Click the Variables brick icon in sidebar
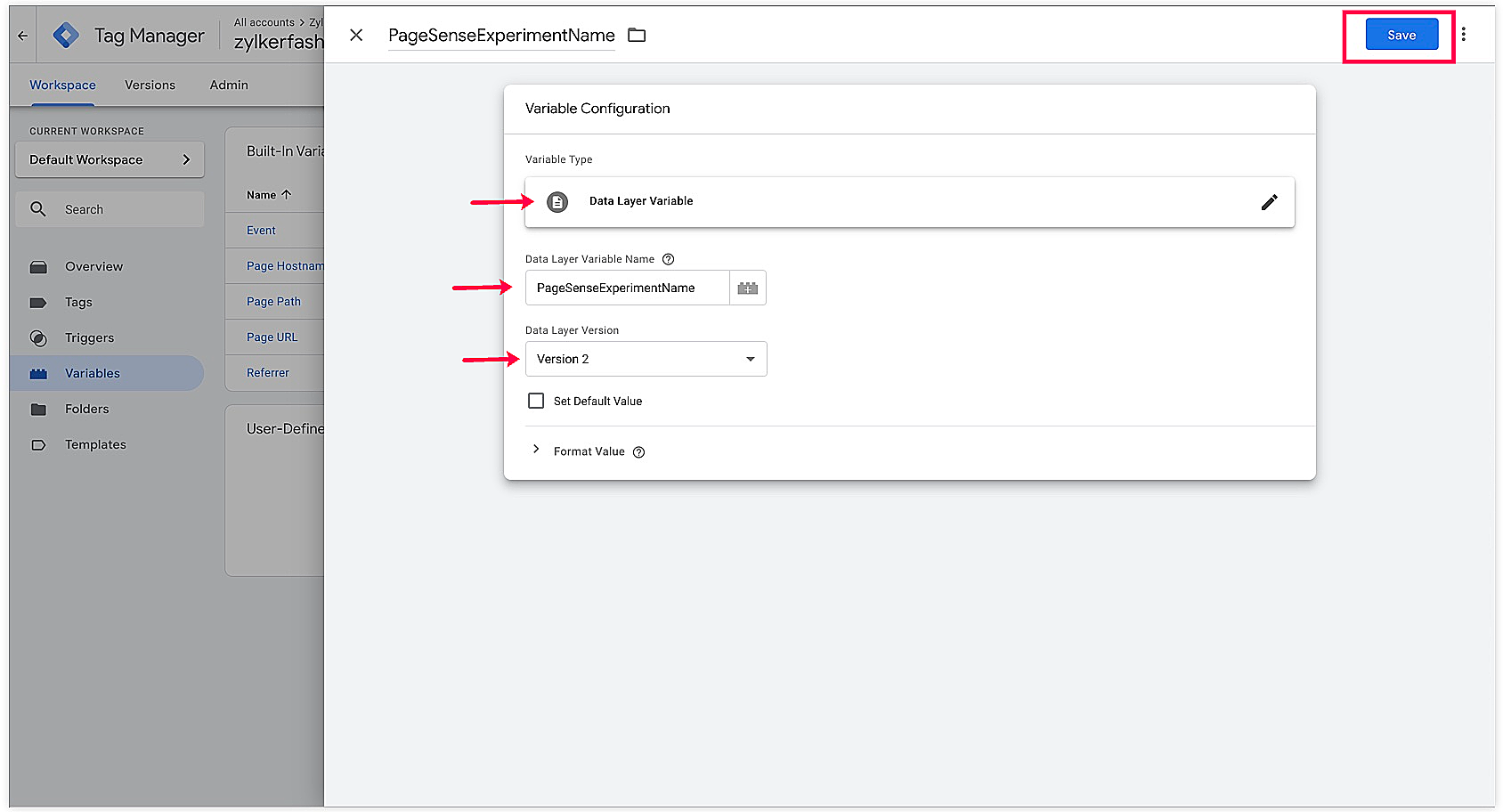The height and width of the screenshot is (812, 1503). (38, 374)
